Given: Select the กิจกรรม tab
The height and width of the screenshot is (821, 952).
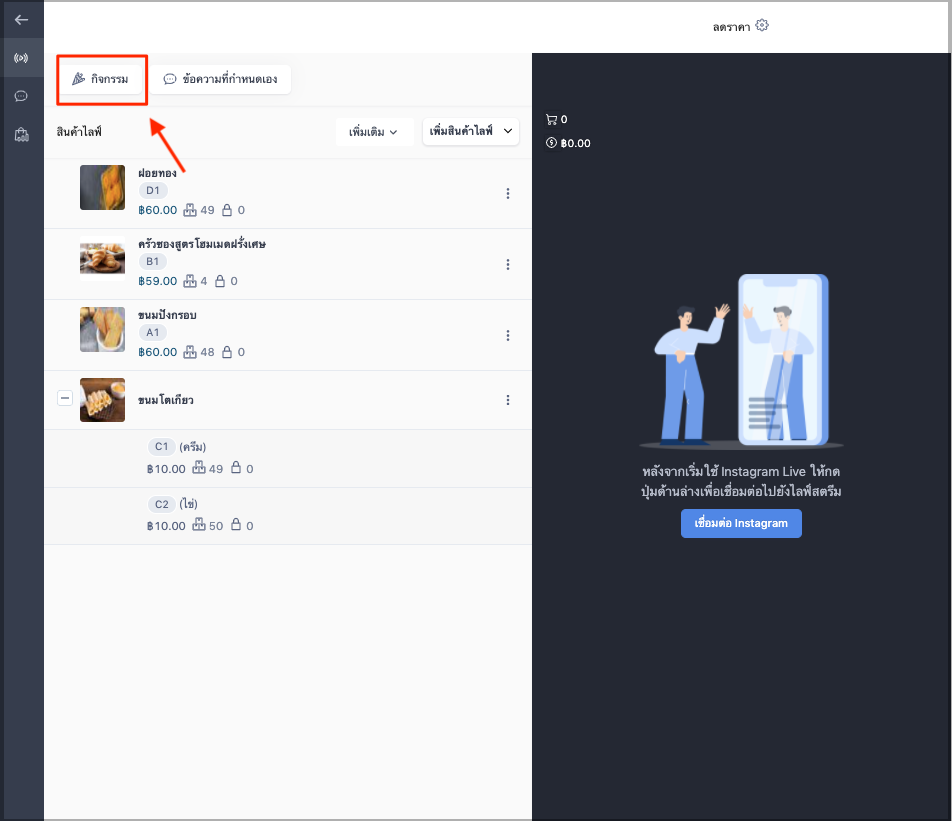Looking at the screenshot, I should click(100, 79).
